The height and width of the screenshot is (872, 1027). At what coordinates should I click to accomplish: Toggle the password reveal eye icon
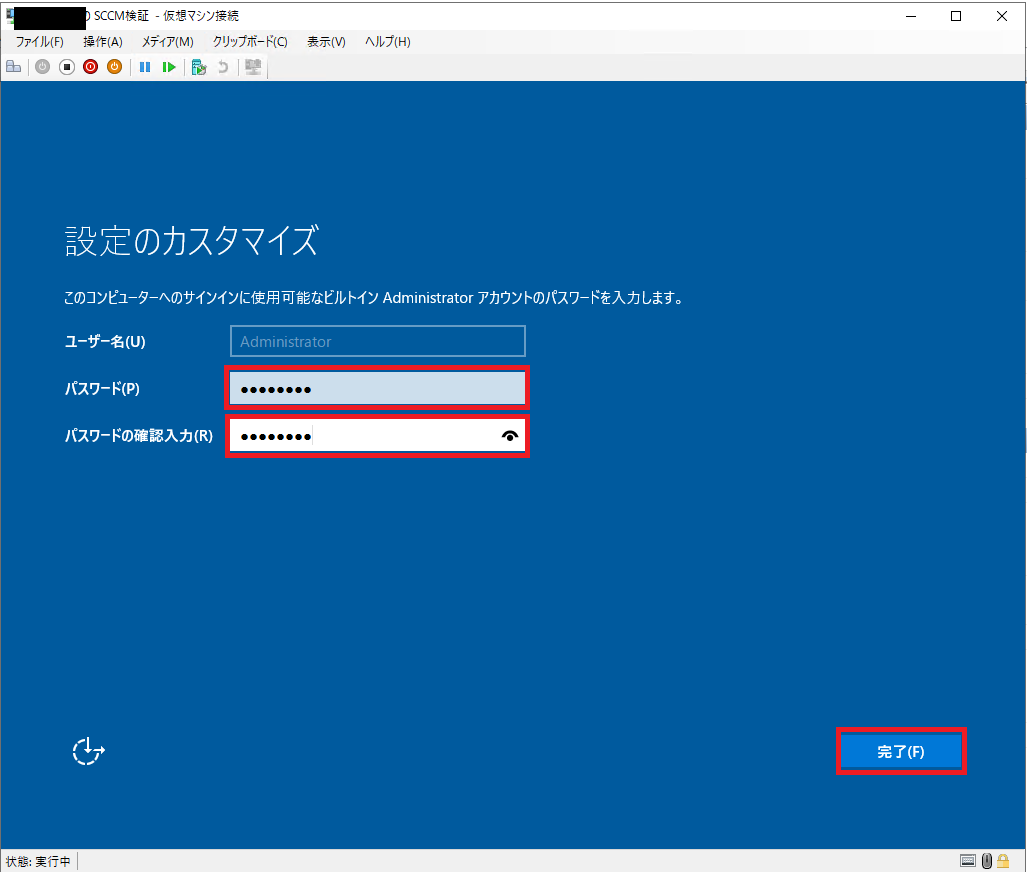pyautogui.click(x=509, y=436)
